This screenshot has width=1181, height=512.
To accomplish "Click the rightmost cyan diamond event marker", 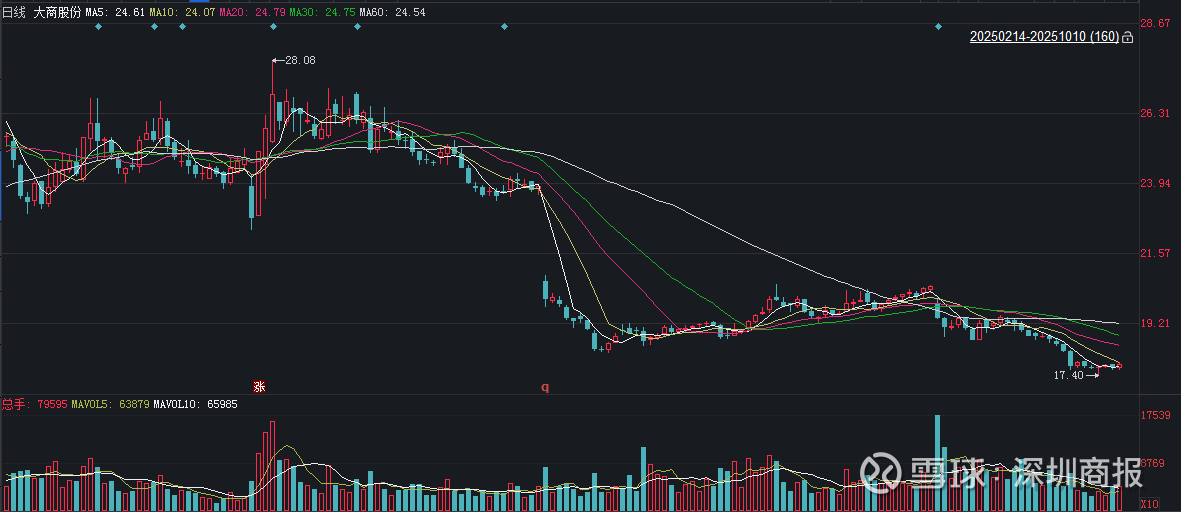I will click(938, 27).
